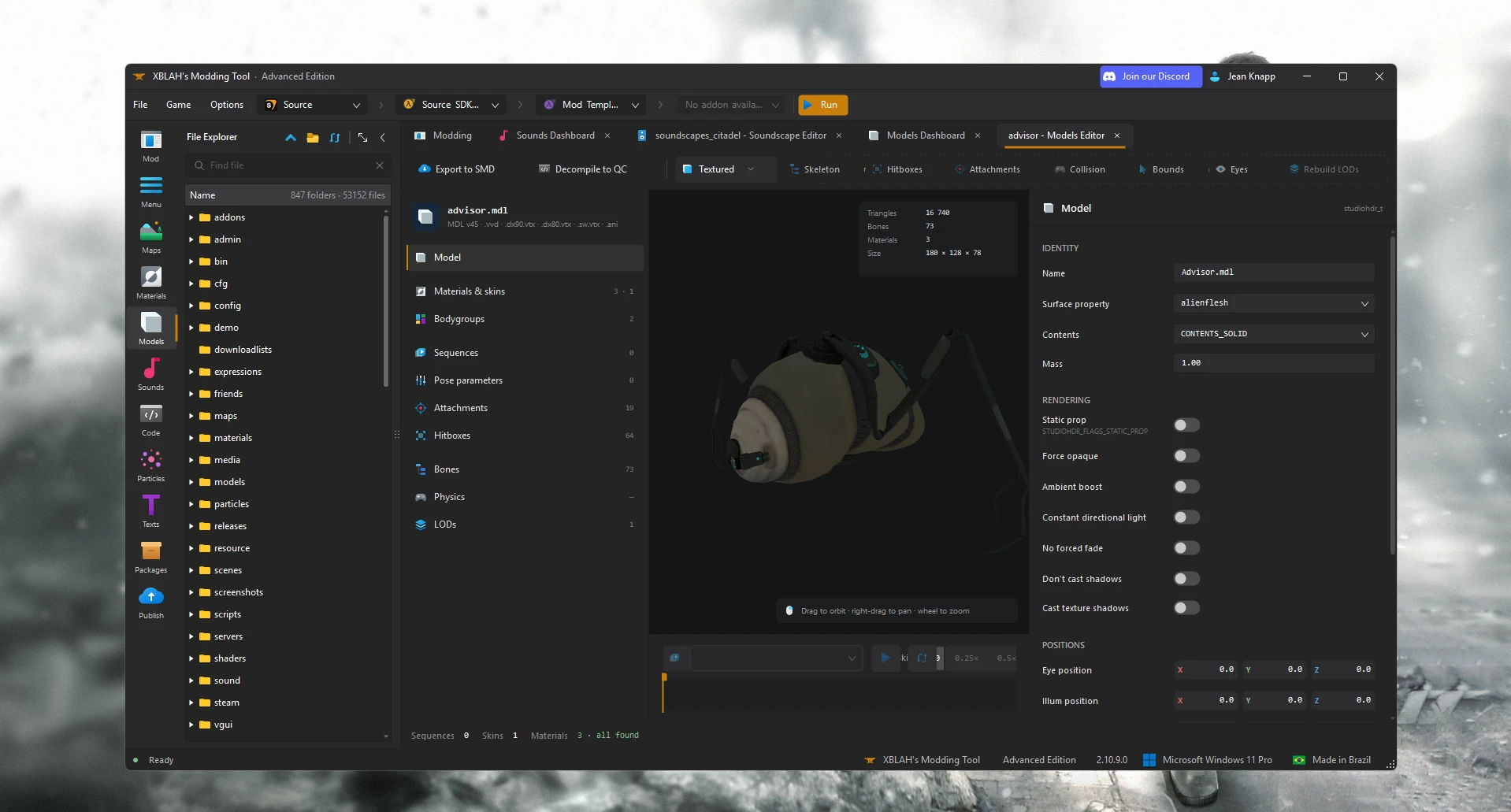
Task: Open the Surface property dropdown
Action: click(1273, 303)
